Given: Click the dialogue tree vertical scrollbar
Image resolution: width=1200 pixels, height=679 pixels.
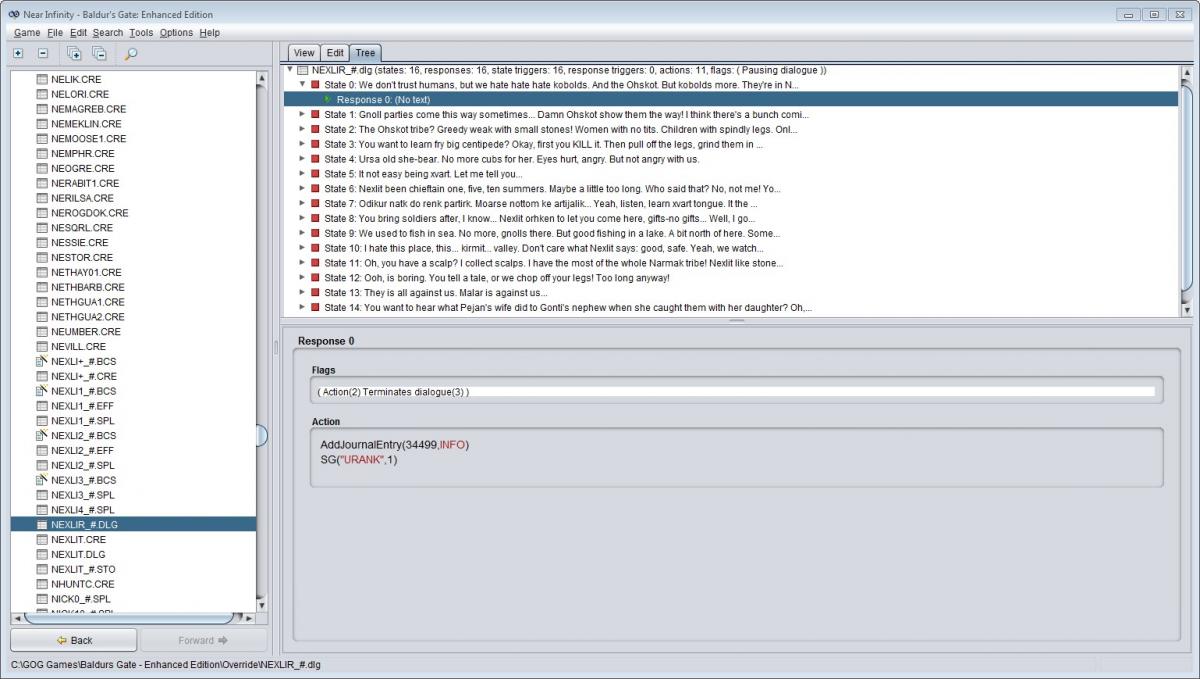Looking at the screenshot, I should point(1187,190).
